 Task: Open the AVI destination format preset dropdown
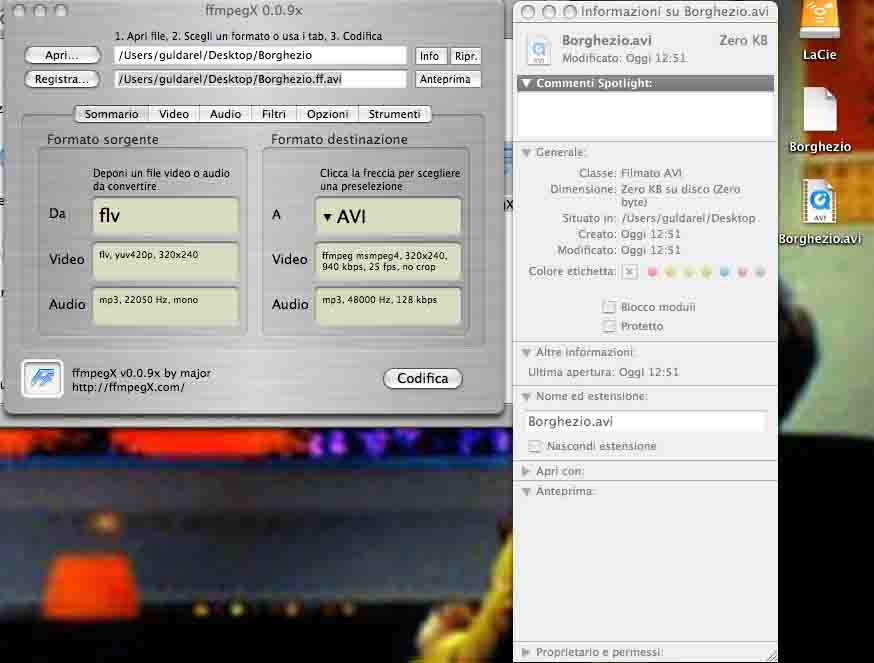click(388, 216)
